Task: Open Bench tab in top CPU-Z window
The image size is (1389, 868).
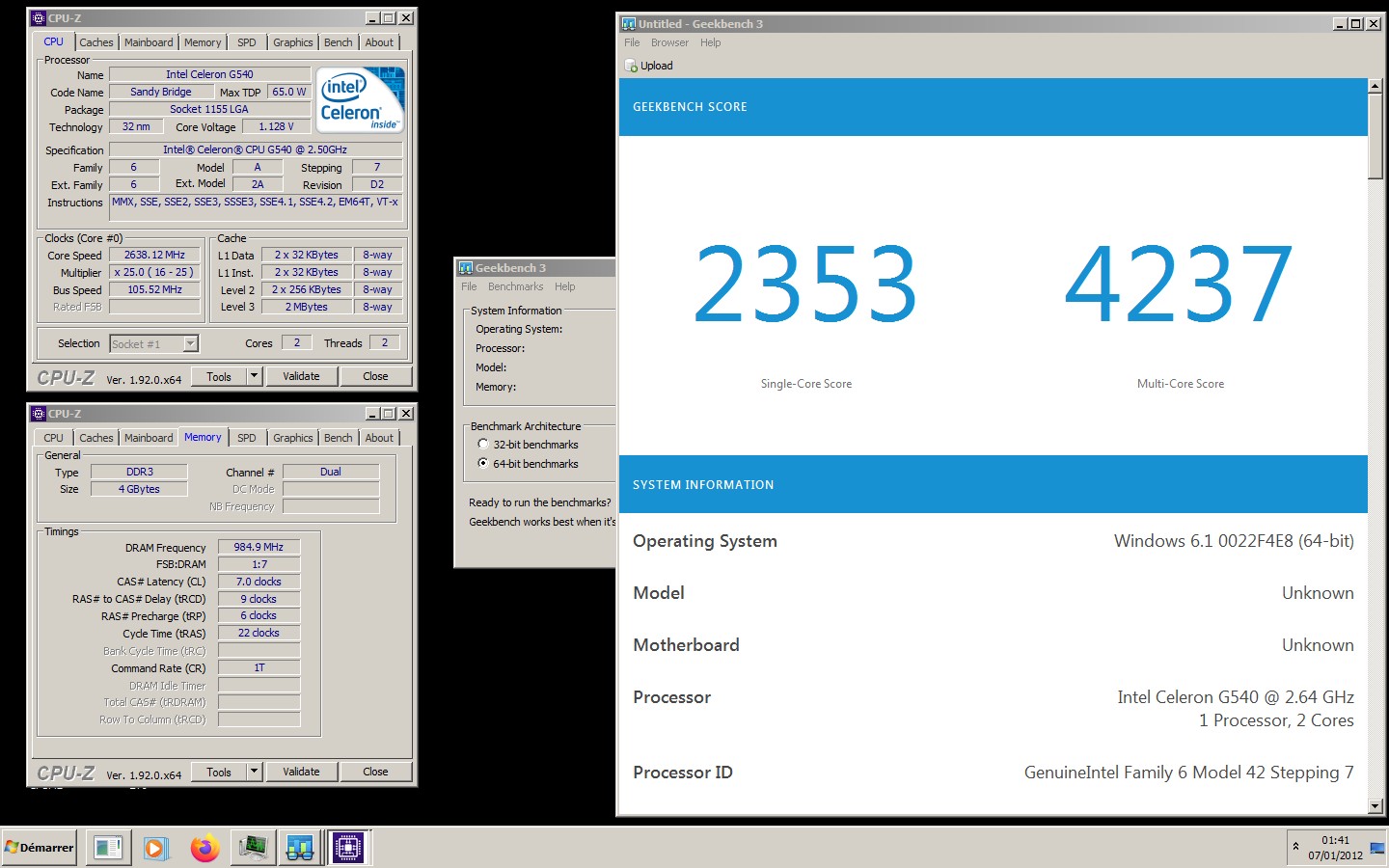Action: (x=339, y=42)
